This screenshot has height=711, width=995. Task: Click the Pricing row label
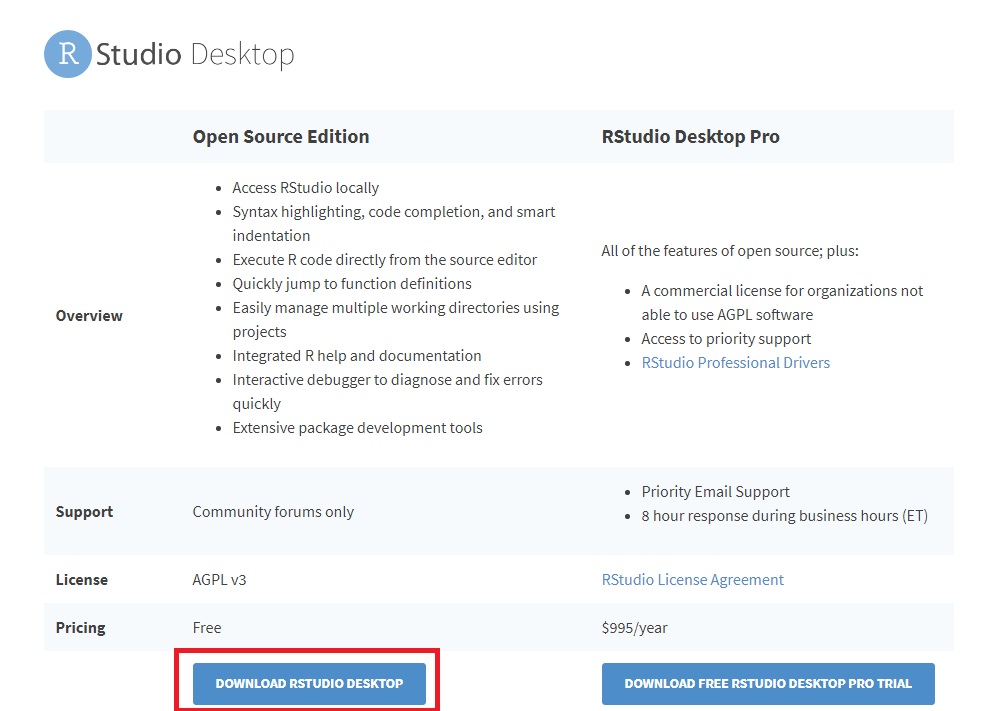[x=81, y=628]
